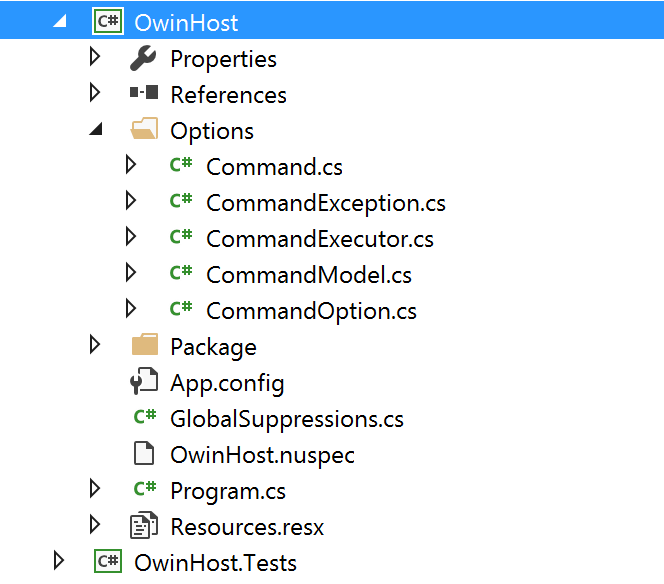Screen dimensions: 664x584
Task: Click the C# icon beside CommandException.cs
Action: click(181, 200)
